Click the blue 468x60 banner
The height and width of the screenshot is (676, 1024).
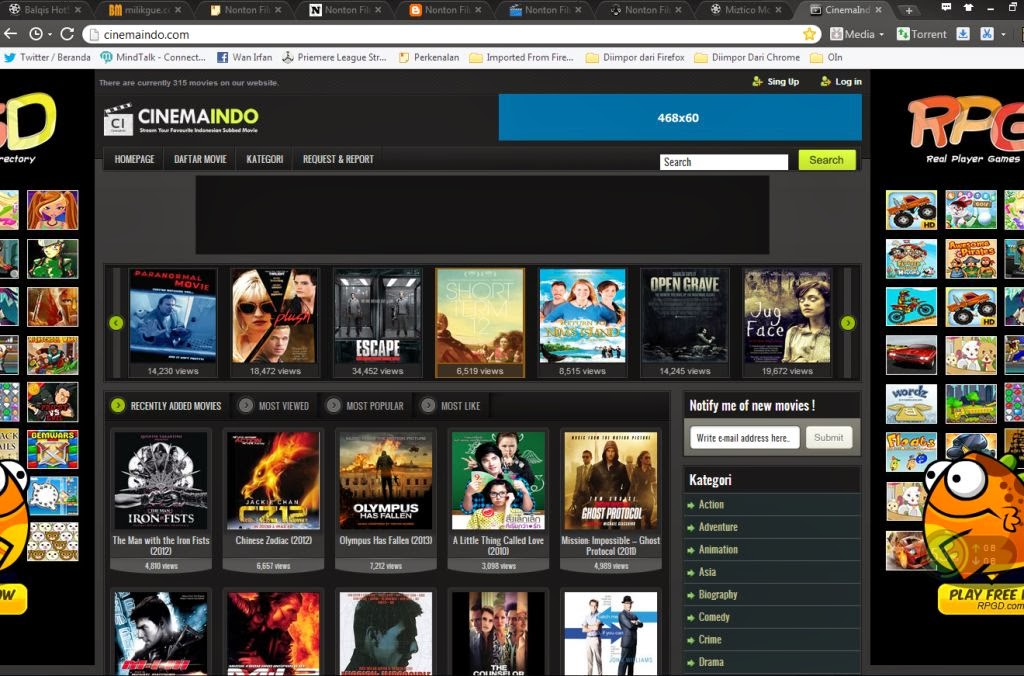pos(680,118)
